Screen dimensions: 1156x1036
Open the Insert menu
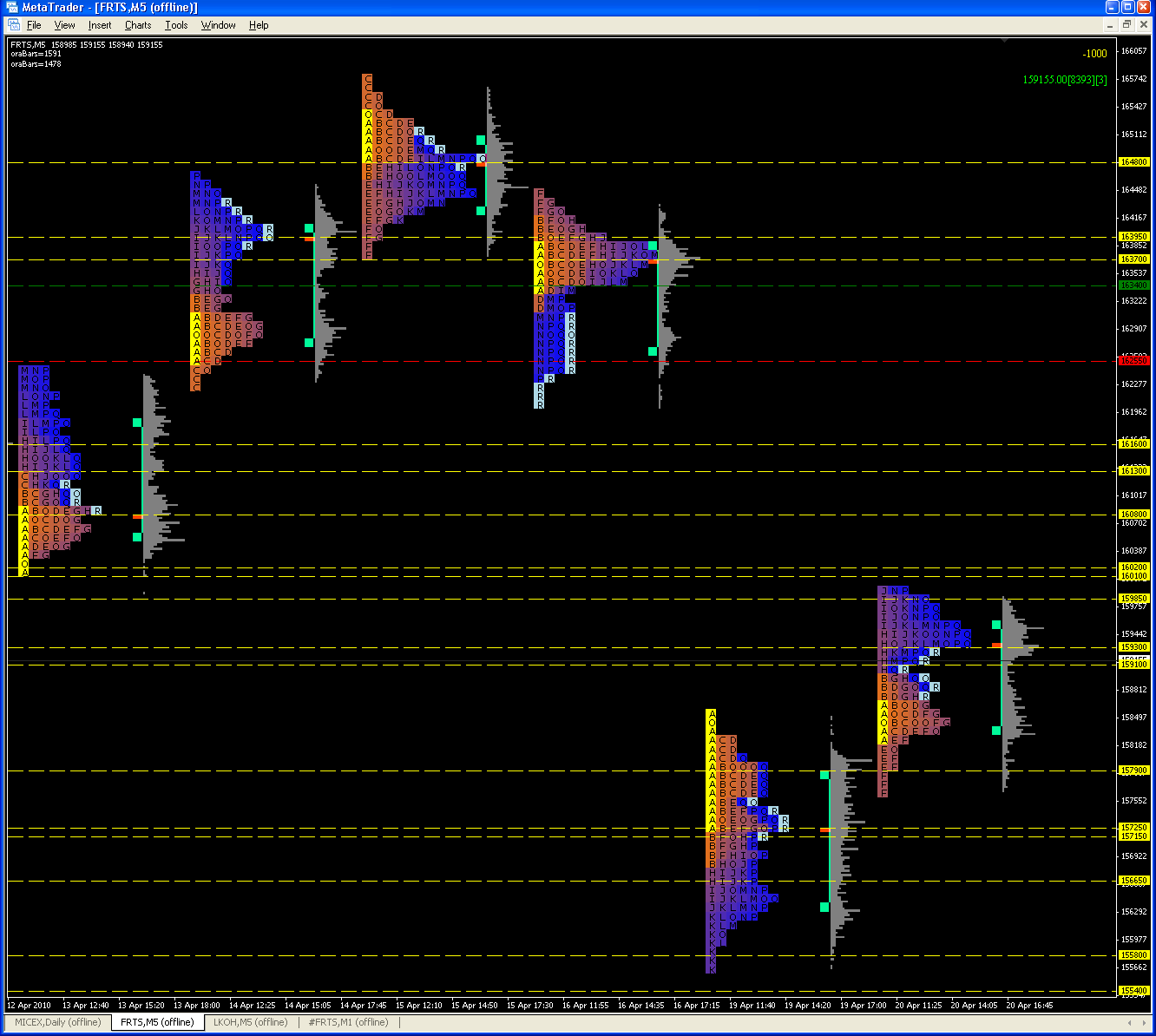point(100,25)
